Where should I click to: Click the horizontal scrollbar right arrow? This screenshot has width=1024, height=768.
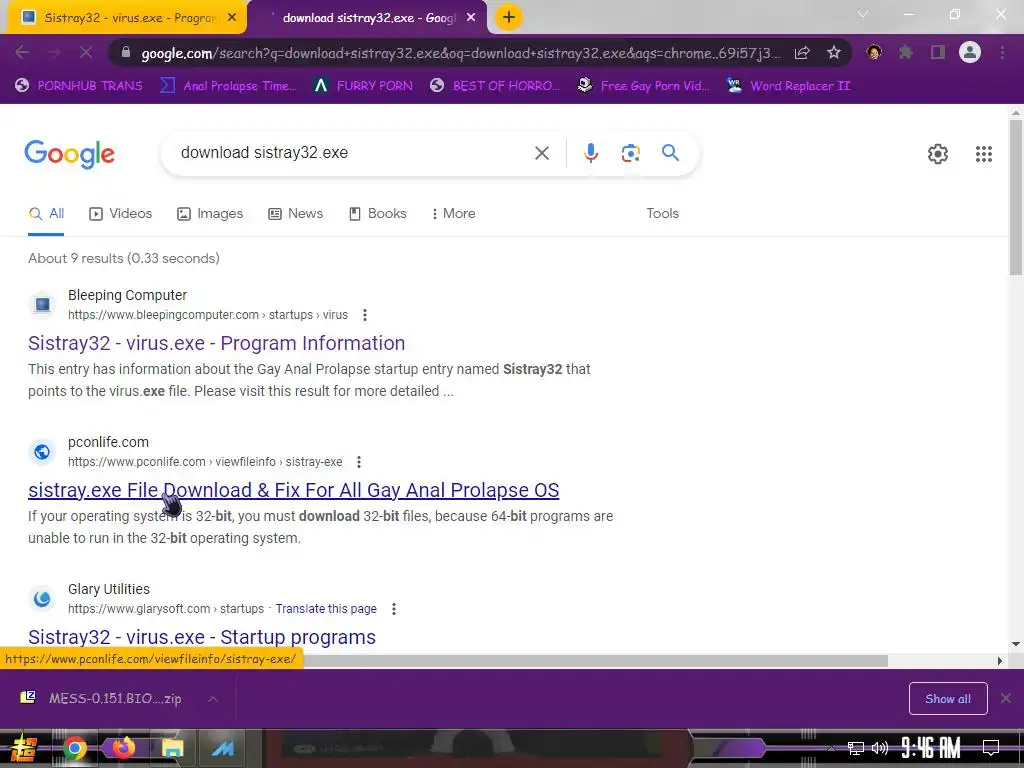(999, 661)
